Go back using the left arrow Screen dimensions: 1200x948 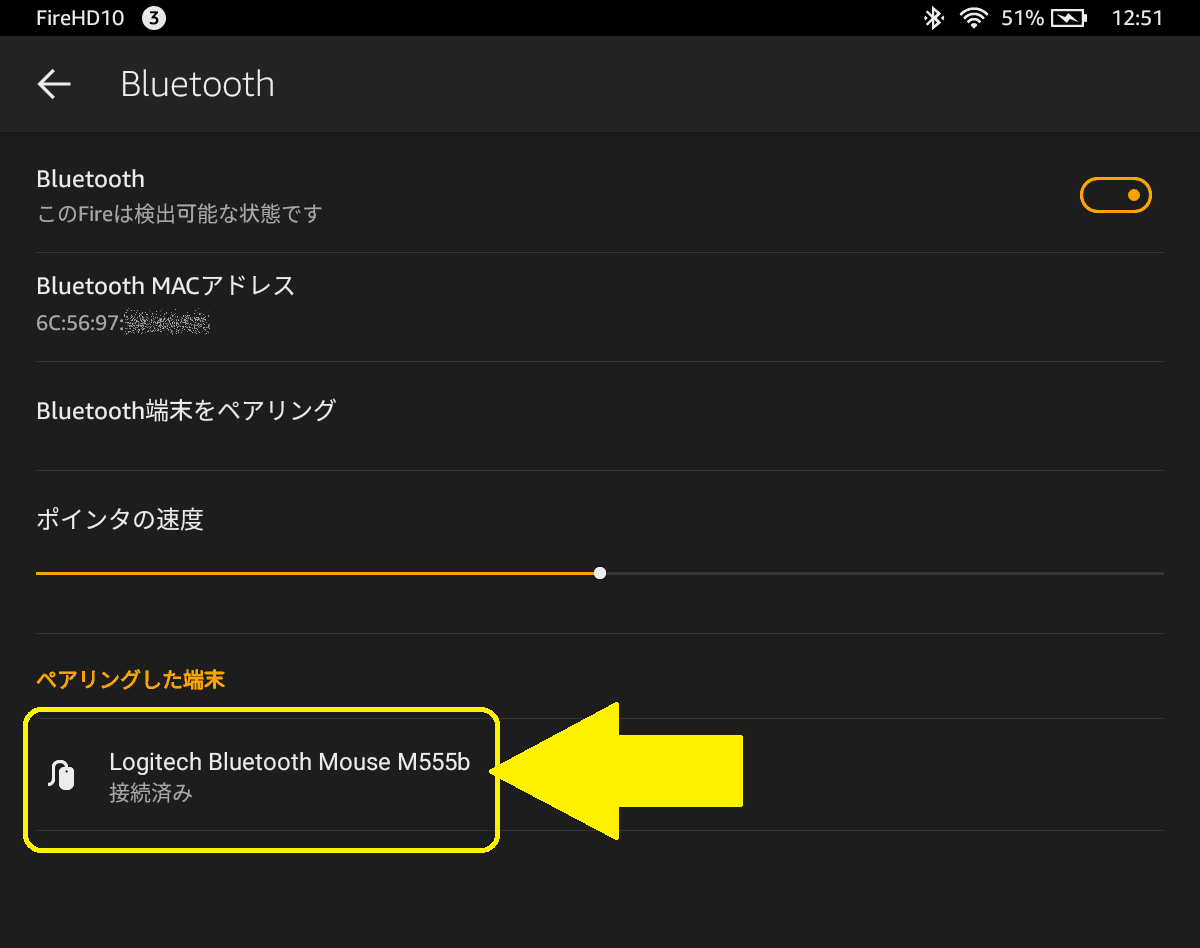click(54, 84)
